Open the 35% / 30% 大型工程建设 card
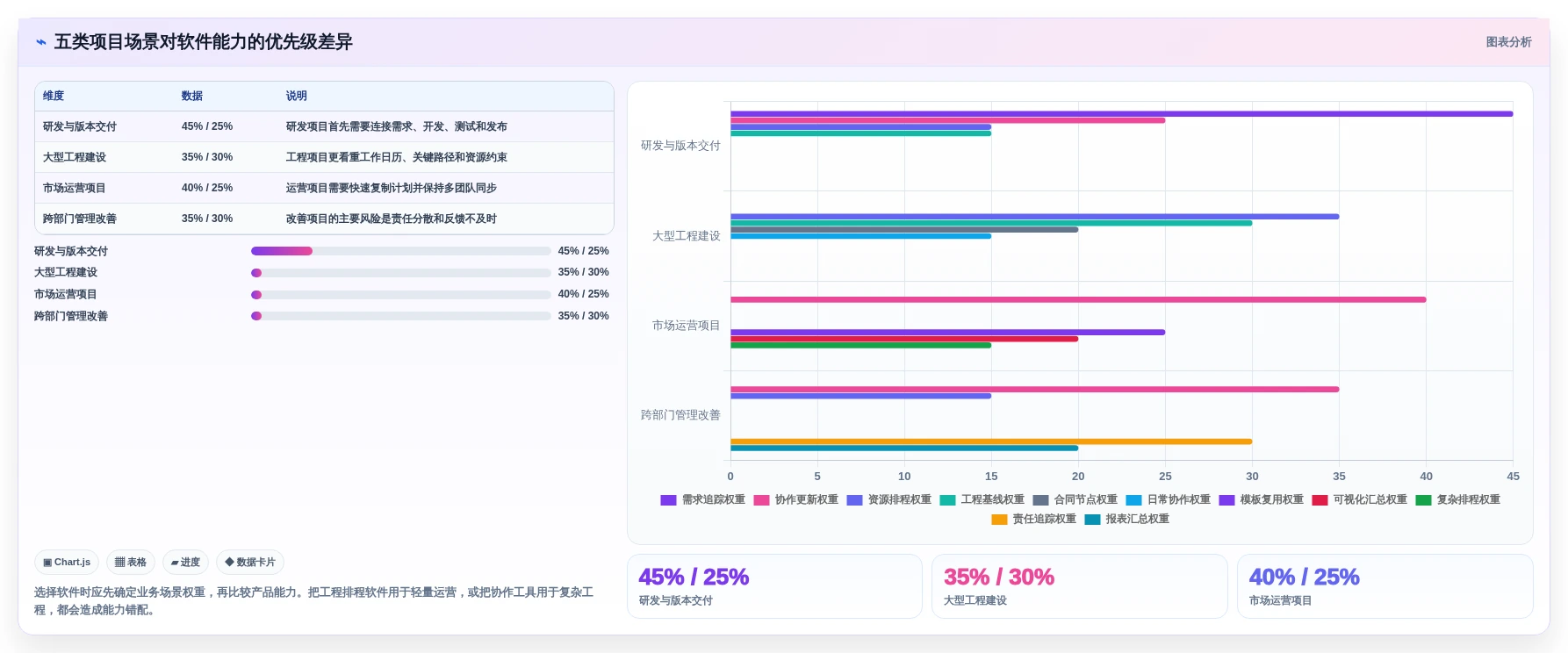Screen dimensions: 1568x653 [x=1080, y=586]
